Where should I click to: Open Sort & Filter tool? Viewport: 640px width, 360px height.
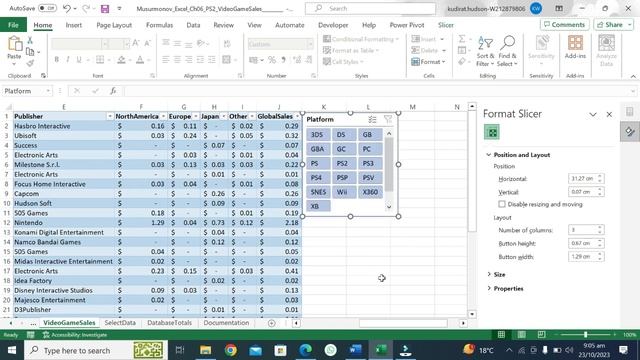point(485,51)
